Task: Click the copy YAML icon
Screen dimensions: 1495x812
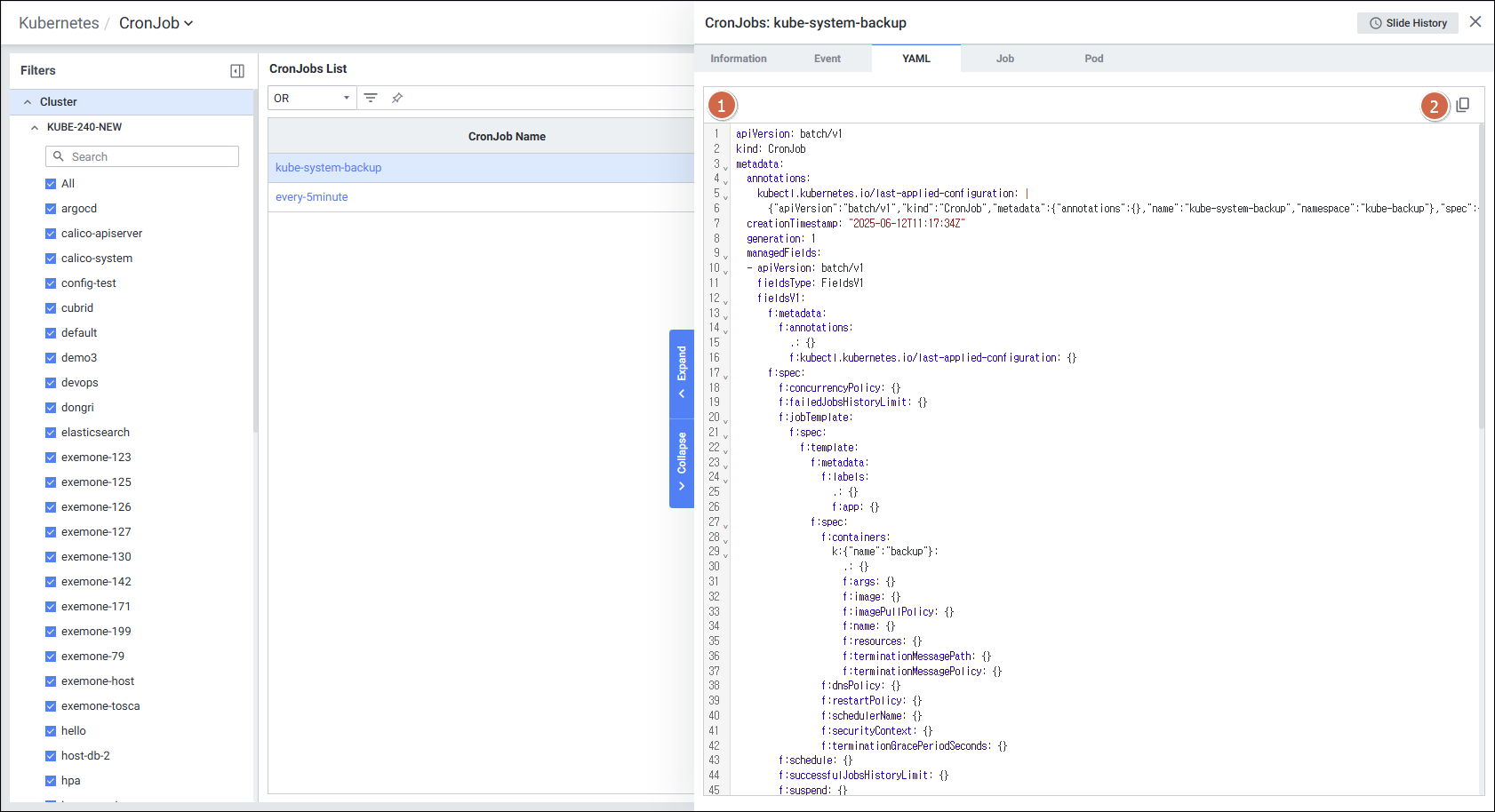Action: click(1464, 104)
